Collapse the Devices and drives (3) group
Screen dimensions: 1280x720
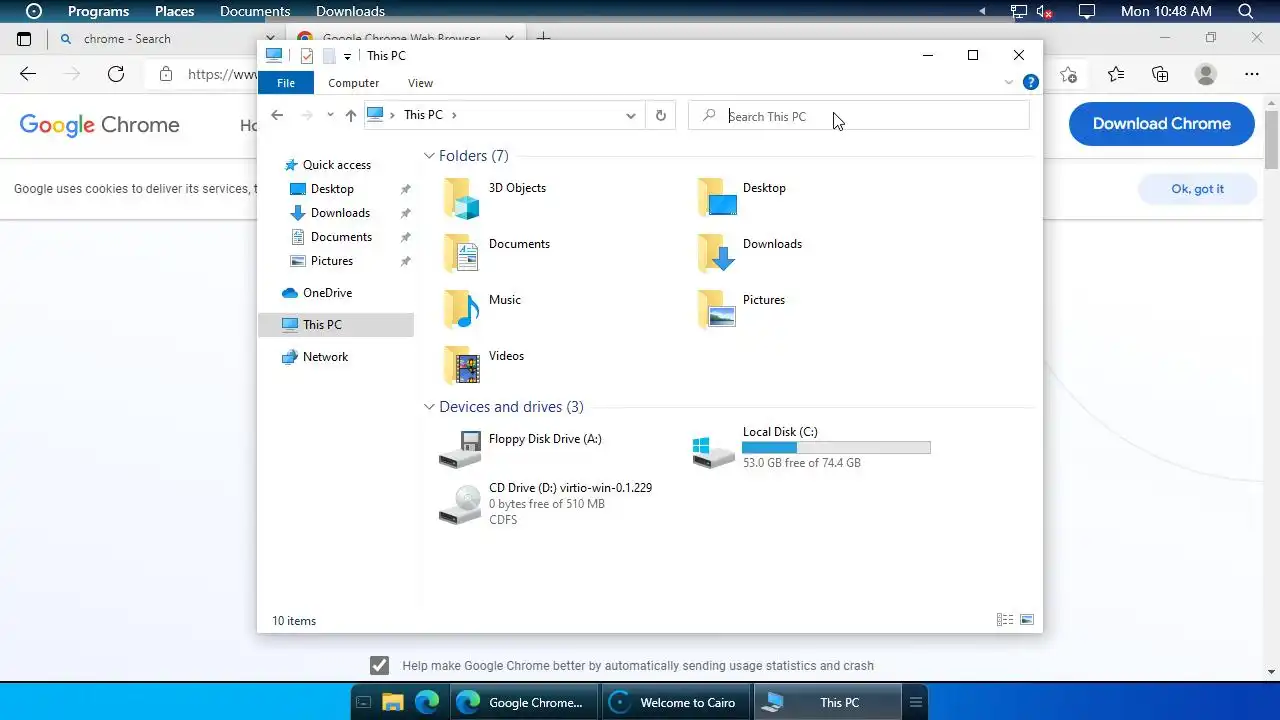[x=429, y=407]
